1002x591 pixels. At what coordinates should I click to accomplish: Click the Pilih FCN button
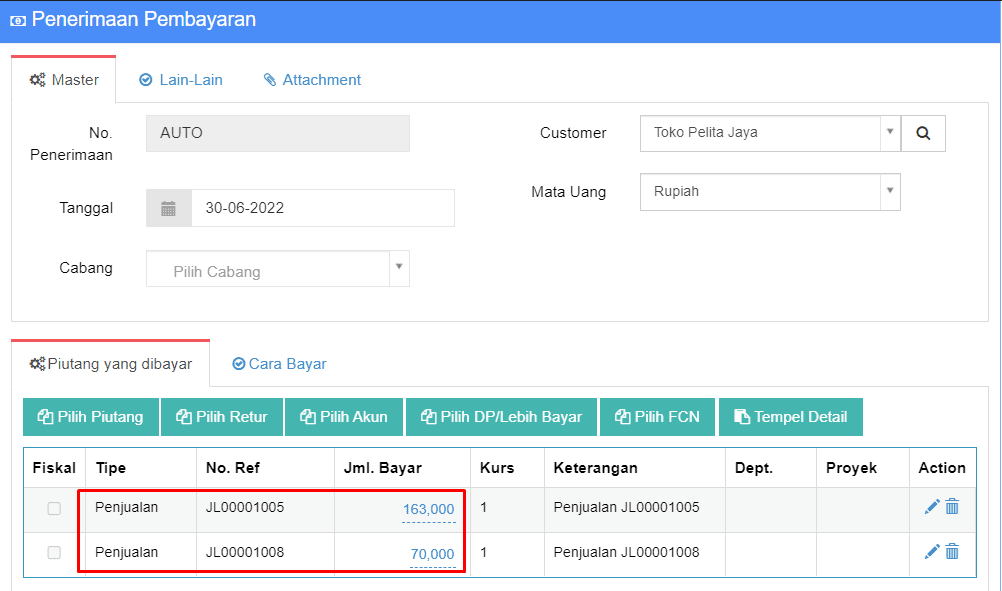click(657, 417)
